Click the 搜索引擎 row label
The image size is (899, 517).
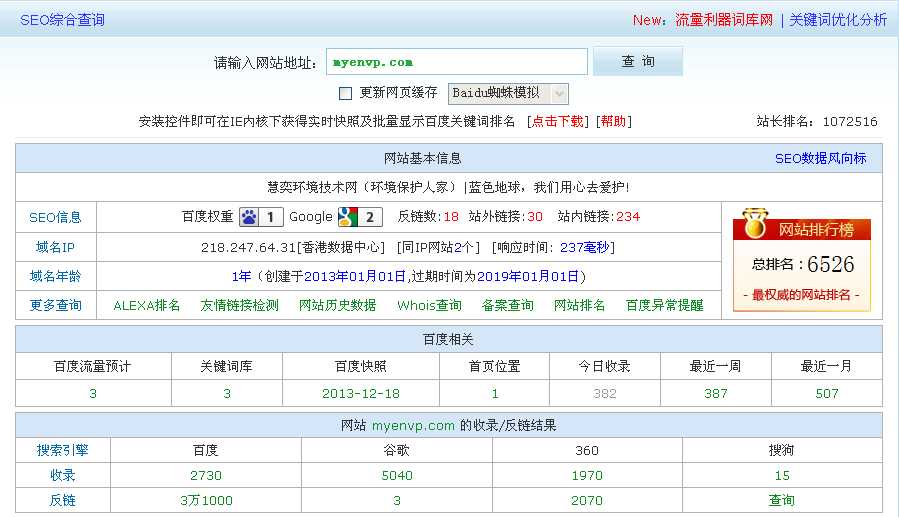pyautogui.click(x=62, y=451)
